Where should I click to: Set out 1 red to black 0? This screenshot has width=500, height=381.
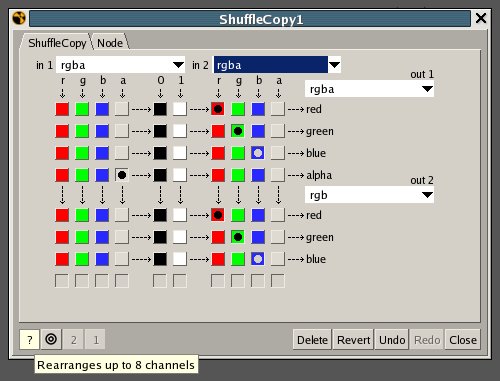point(160,109)
